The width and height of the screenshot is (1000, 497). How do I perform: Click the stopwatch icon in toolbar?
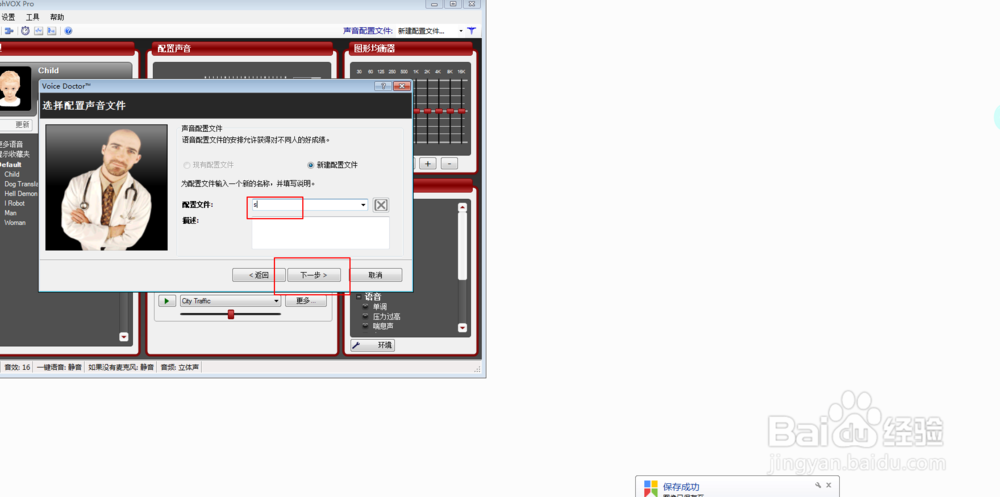(26, 31)
